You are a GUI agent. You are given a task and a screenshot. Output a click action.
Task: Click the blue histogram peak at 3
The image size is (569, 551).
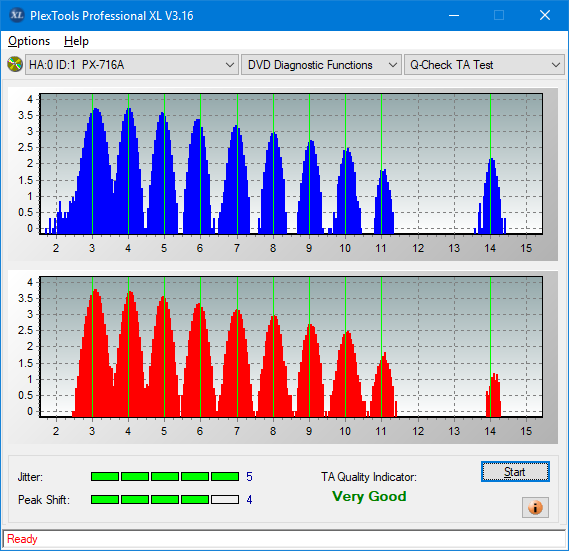coord(95,171)
